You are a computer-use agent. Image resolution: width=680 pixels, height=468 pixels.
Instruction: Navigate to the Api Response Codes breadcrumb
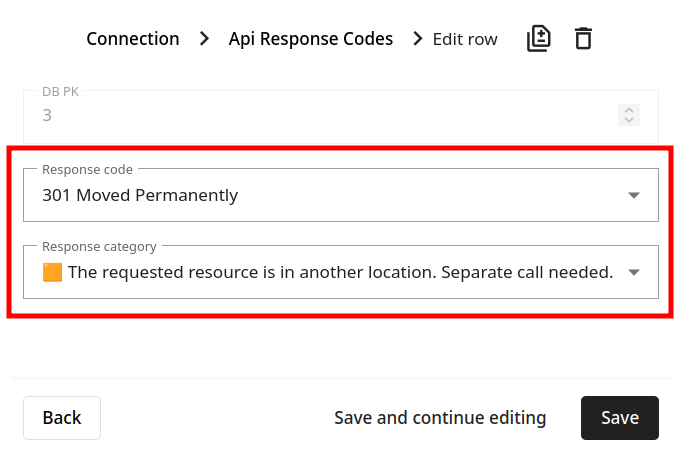tap(311, 39)
